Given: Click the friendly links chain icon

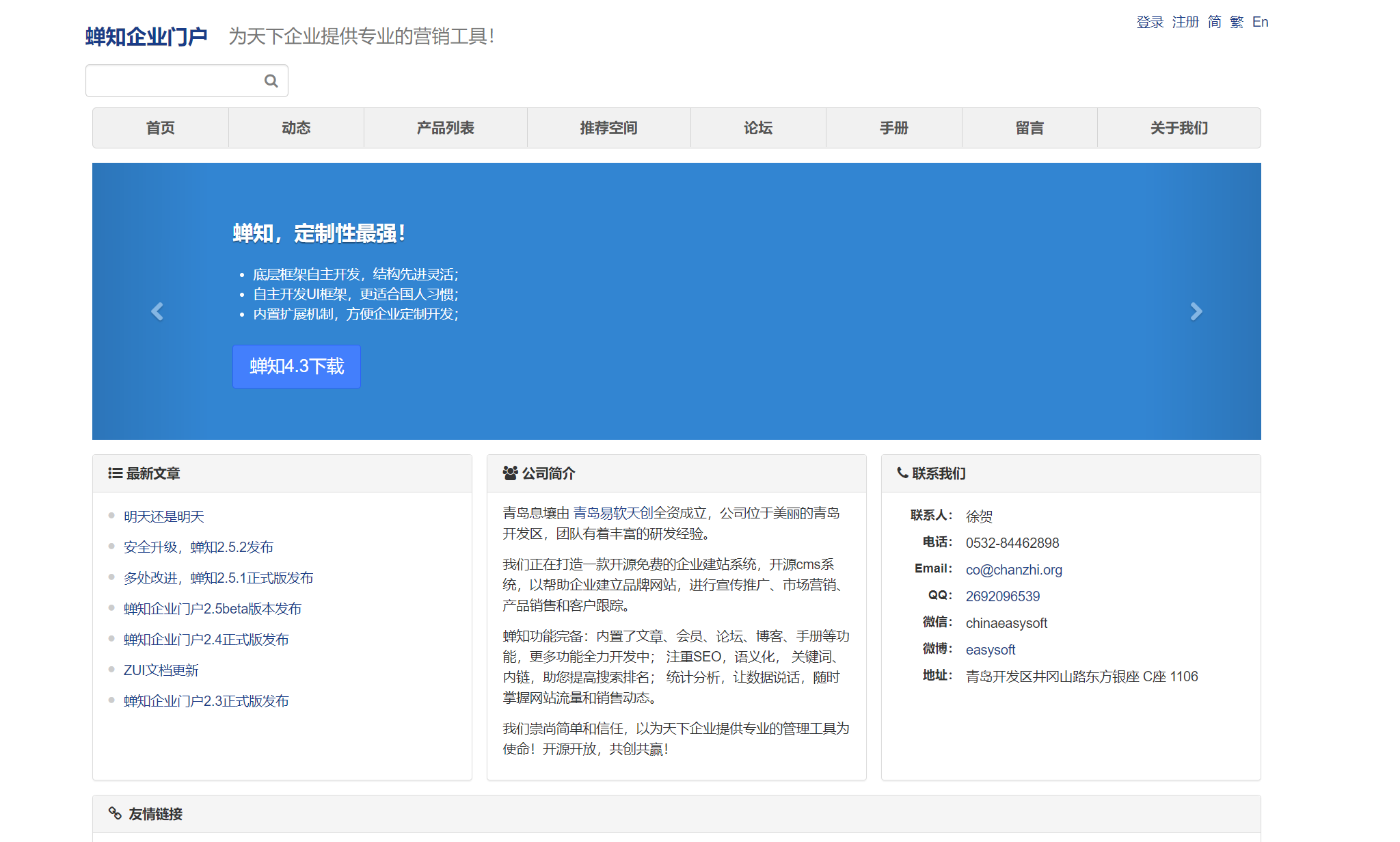Looking at the screenshot, I should tap(115, 813).
